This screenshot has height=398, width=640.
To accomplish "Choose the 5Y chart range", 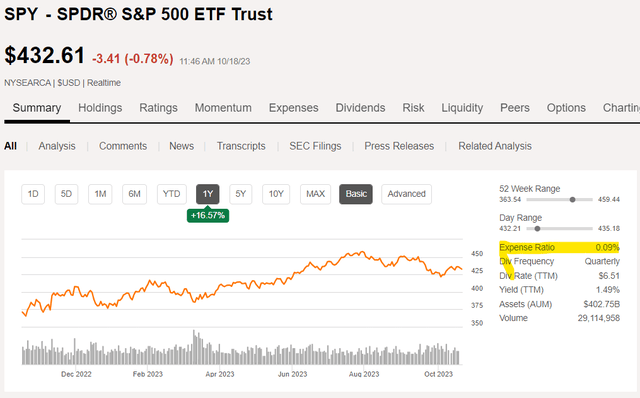I will 241,194.
